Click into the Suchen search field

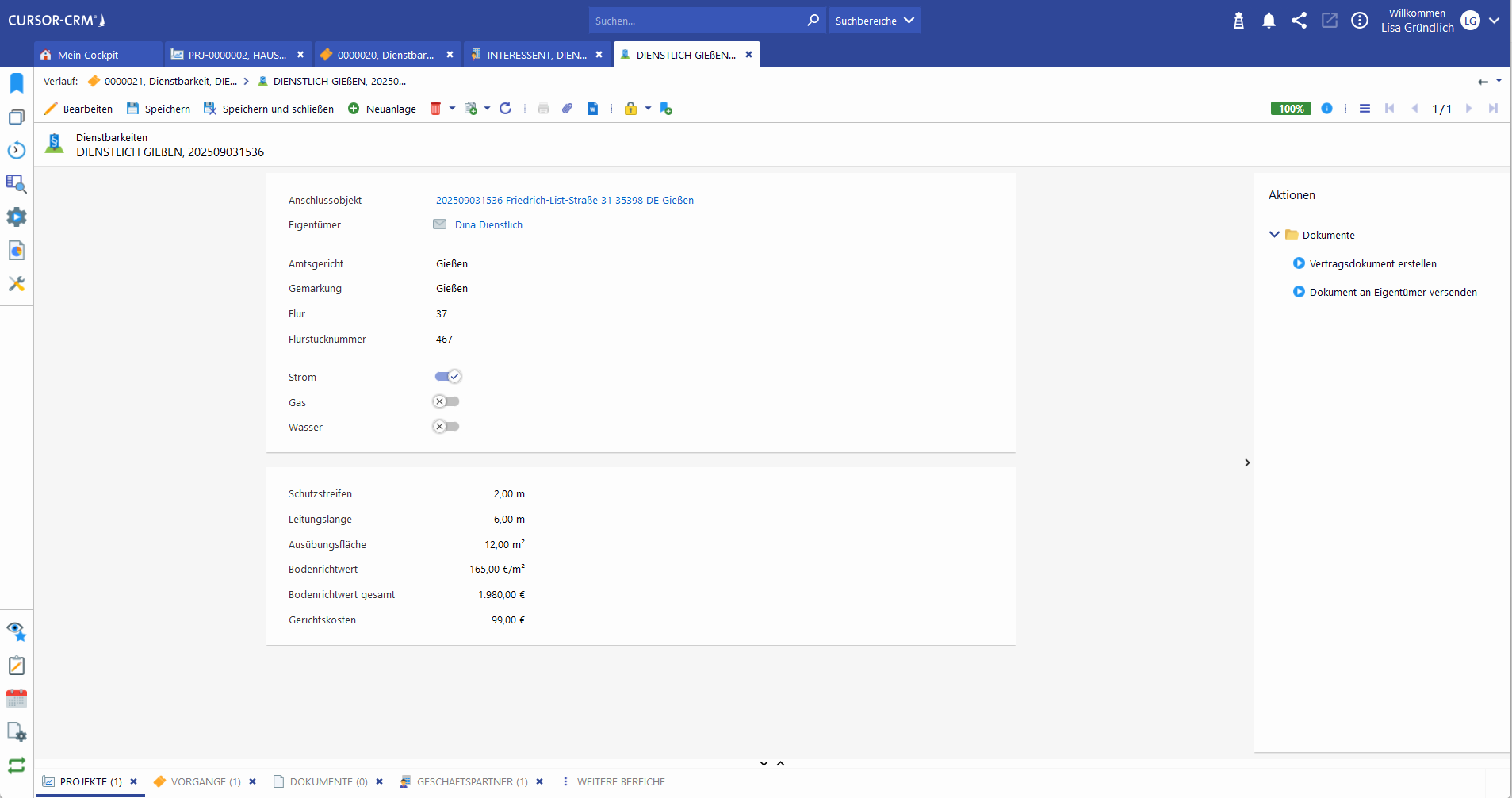[698, 21]
